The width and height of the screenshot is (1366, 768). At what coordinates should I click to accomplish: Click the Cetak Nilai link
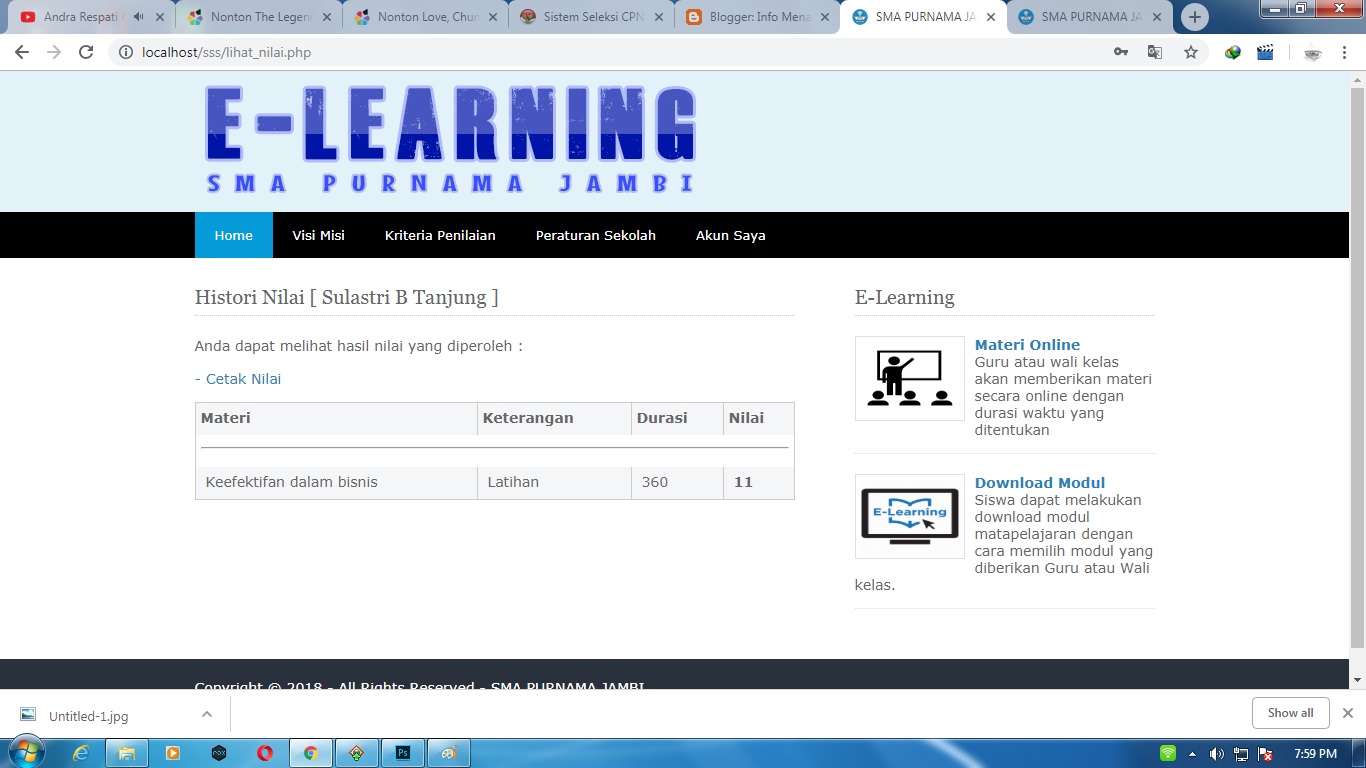[242, 378]
